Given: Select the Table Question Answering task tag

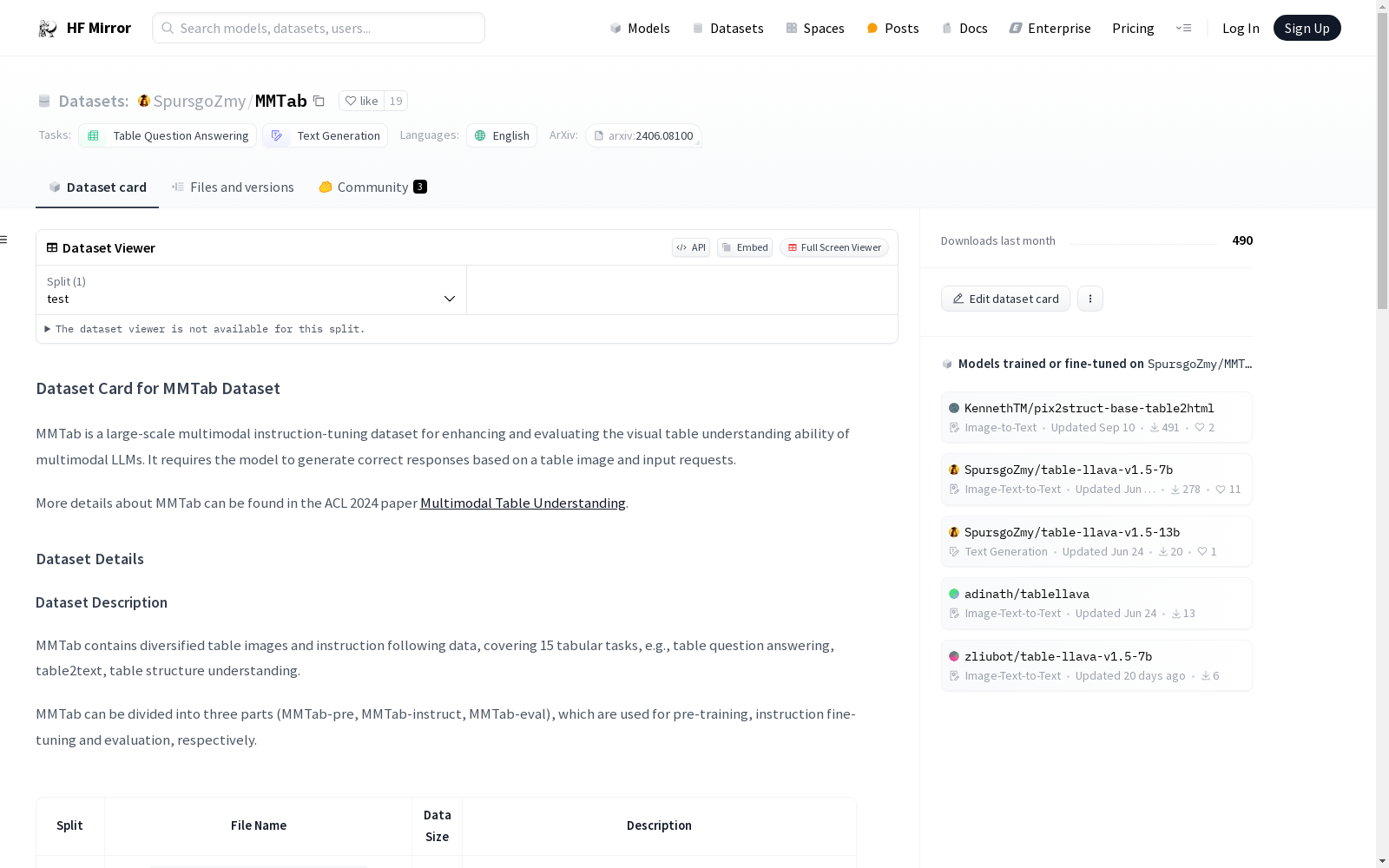Looking at the screenshot, I should pos(168,135).
